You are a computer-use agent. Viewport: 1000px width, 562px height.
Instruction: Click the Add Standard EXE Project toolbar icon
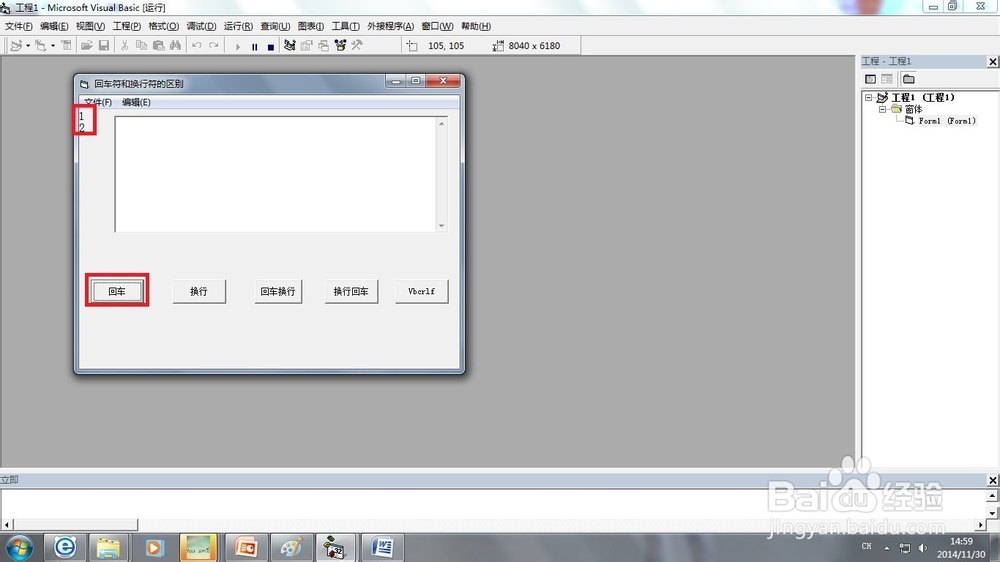point(17,45)
